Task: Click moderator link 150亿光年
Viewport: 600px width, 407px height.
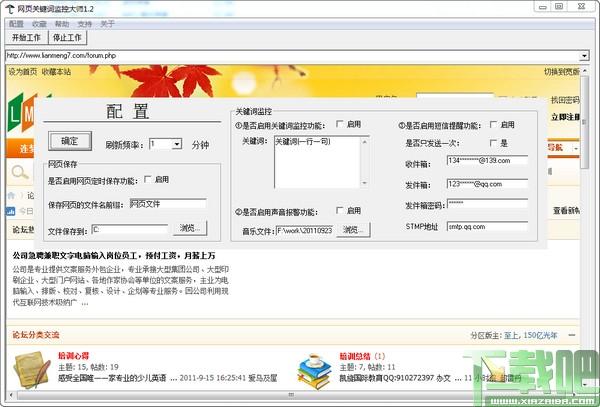Action: tap(540, 335)
